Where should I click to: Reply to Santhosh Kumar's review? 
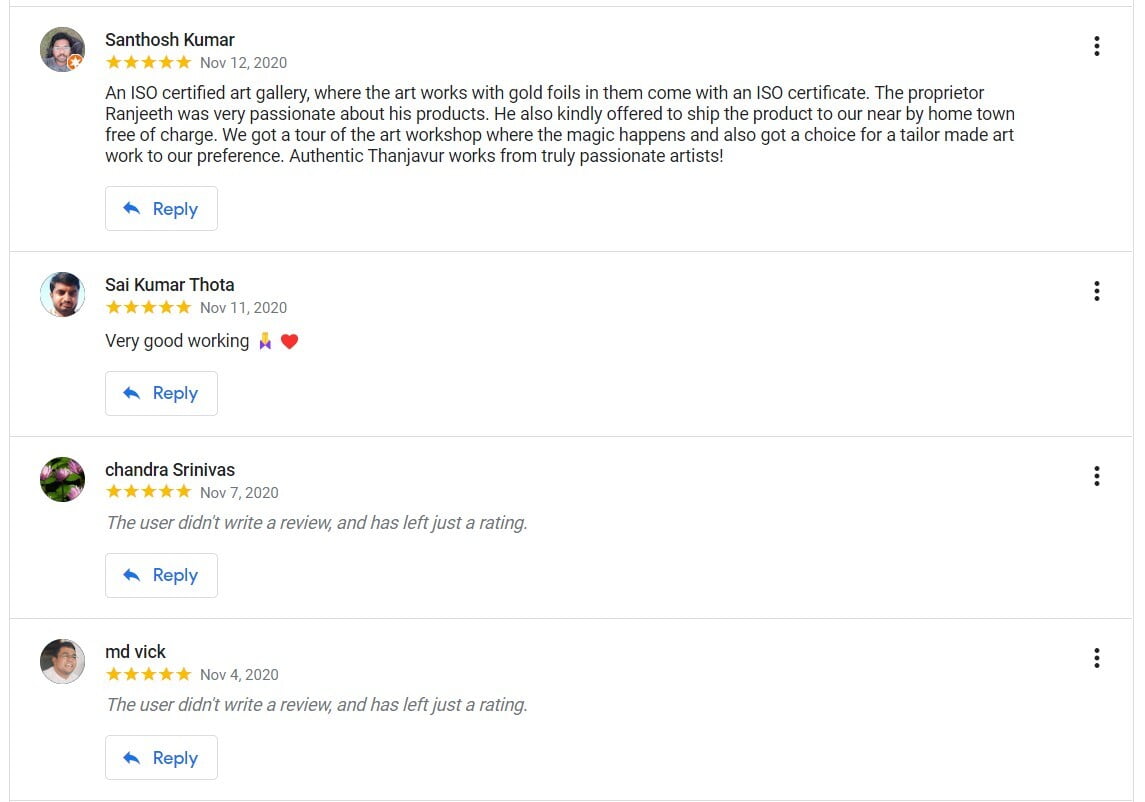point(161,209)
